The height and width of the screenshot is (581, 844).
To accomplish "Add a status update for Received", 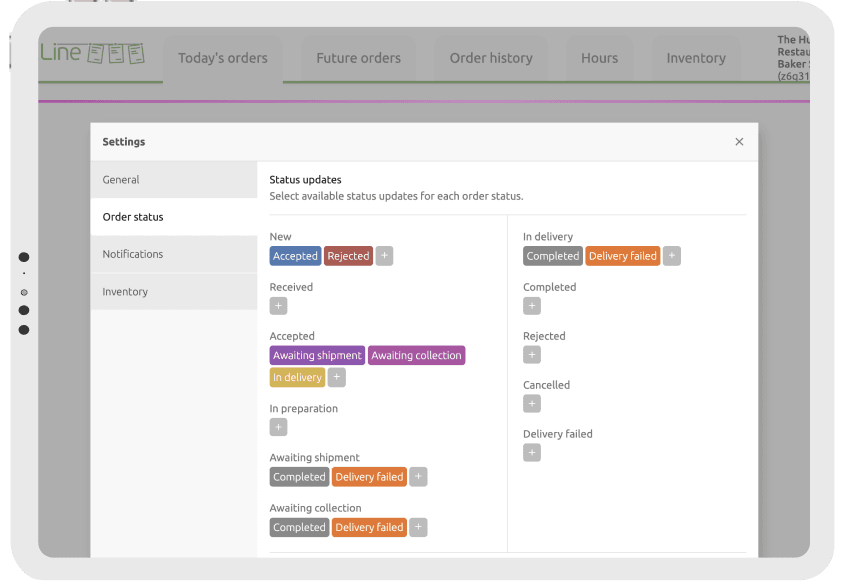I will coord(278,305).
